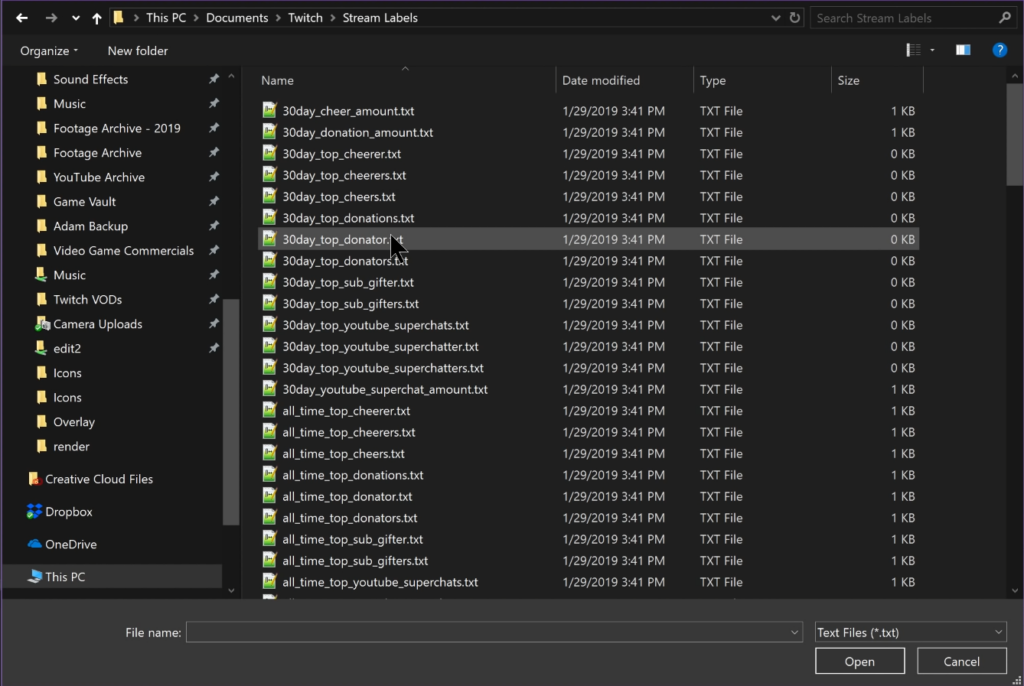Navigate to Documents in breadcrumb
The image size is (1024, 686).
(237, 18)
